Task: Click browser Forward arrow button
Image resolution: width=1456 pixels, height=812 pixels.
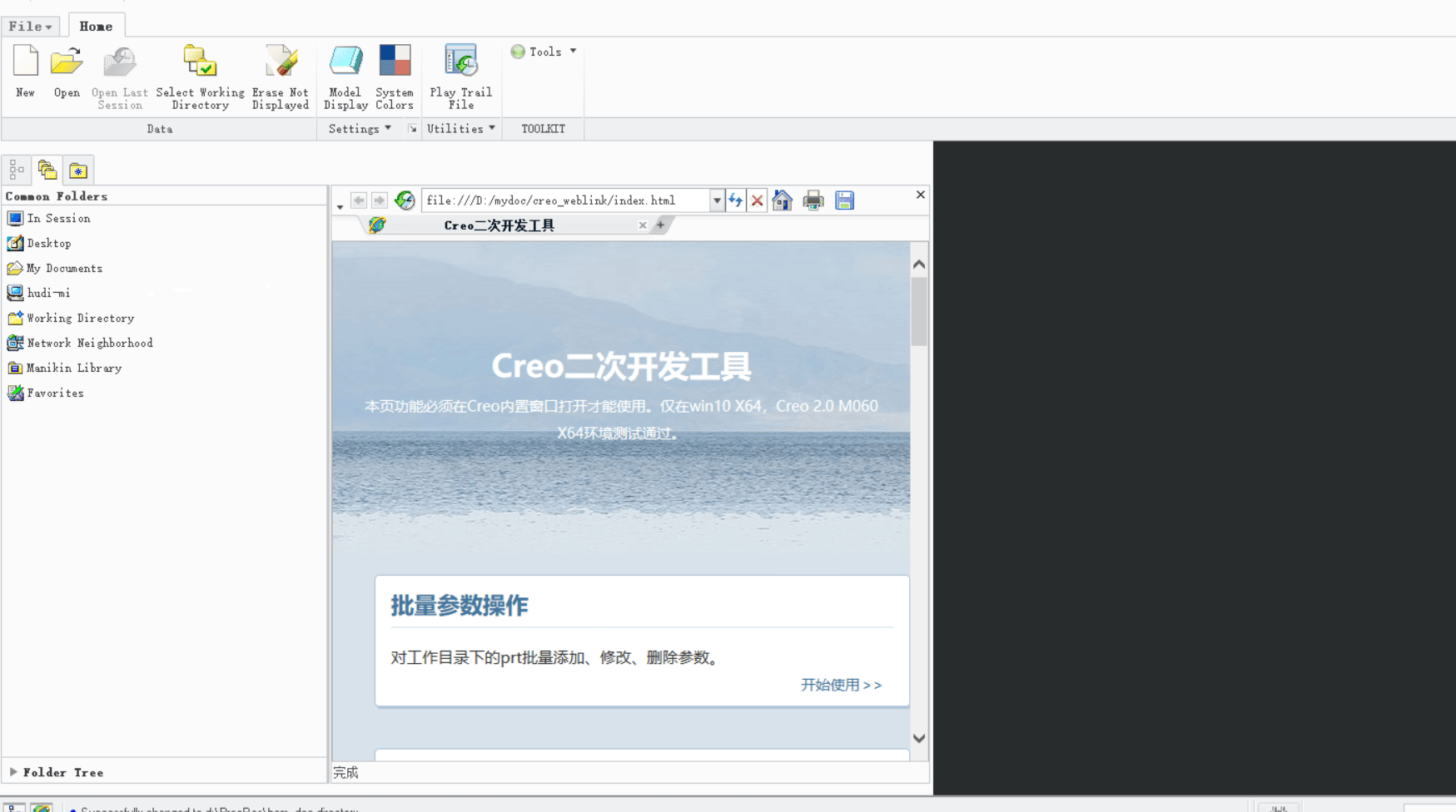Action: point(379,201)
